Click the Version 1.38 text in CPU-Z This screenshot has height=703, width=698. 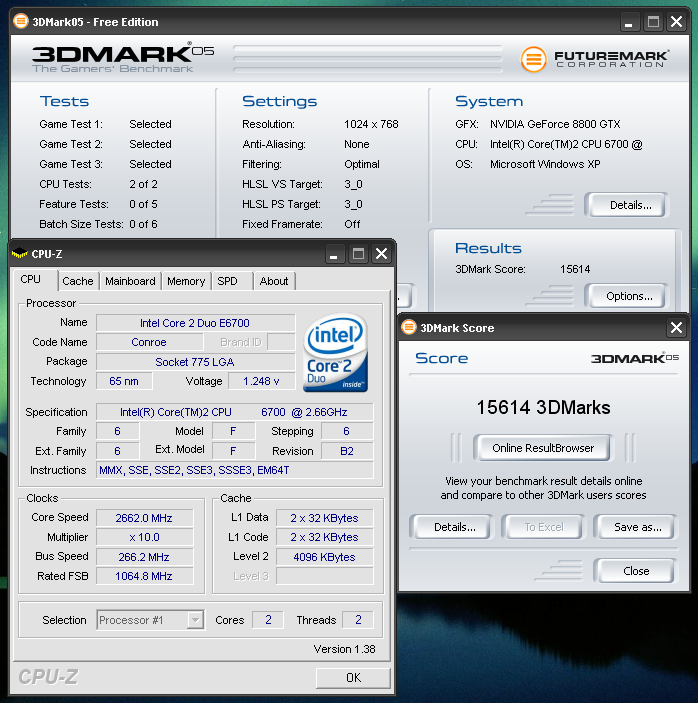coord(344,649)
